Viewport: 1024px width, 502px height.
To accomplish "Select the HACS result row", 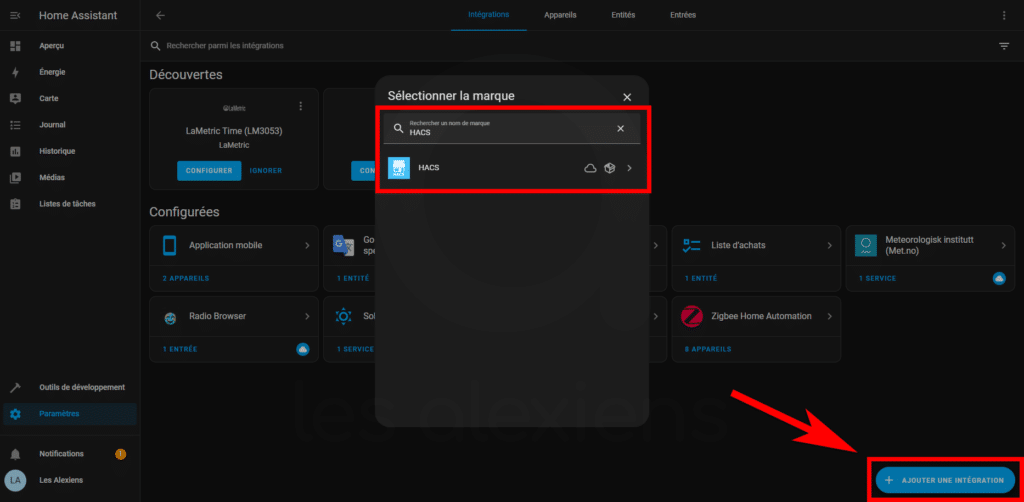I will (x=511, y=168).
